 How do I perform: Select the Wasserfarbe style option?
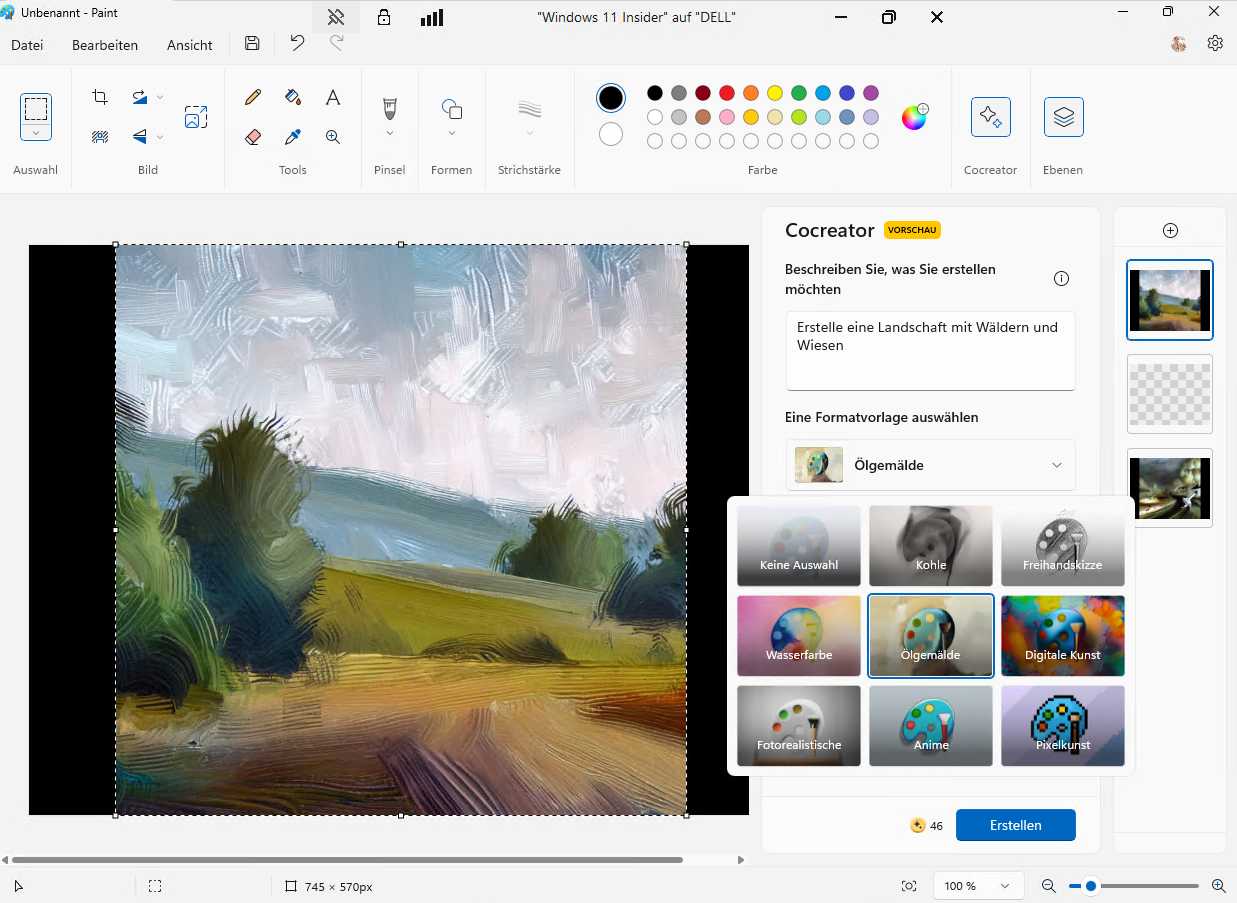(x=798, y=635)
